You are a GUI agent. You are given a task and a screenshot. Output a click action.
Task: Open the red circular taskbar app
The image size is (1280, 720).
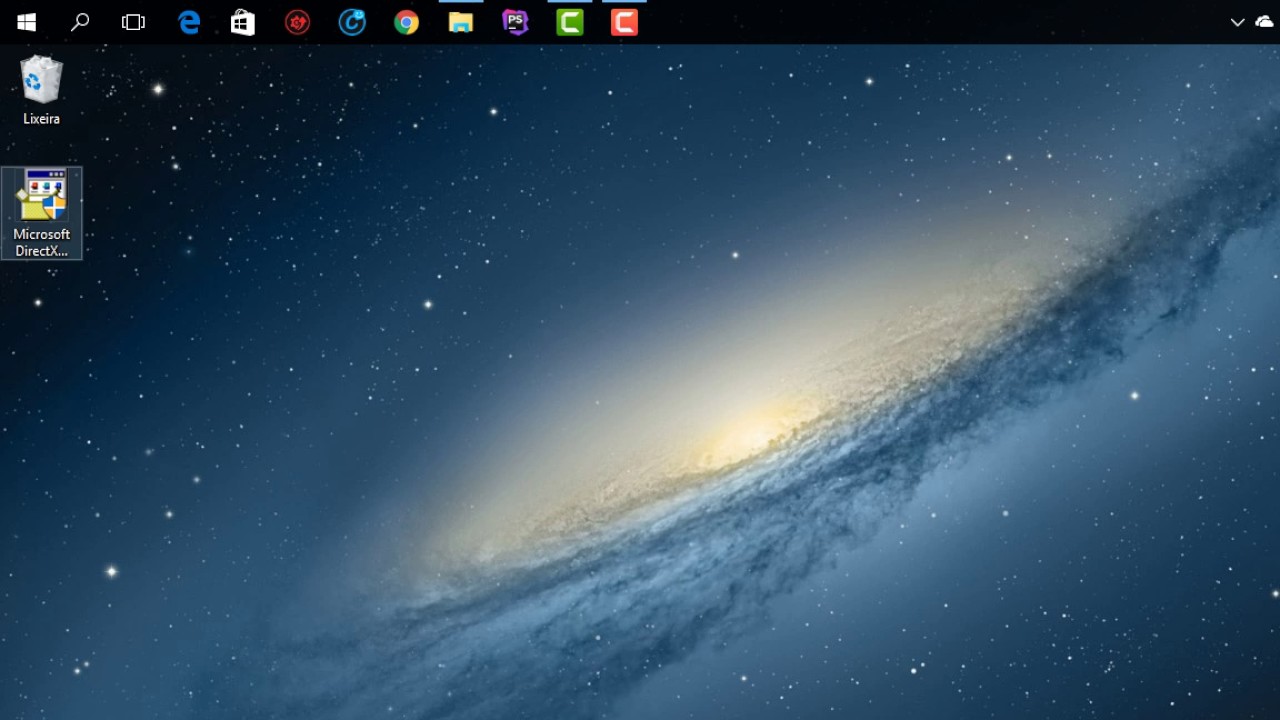click(x=297, y=22)
